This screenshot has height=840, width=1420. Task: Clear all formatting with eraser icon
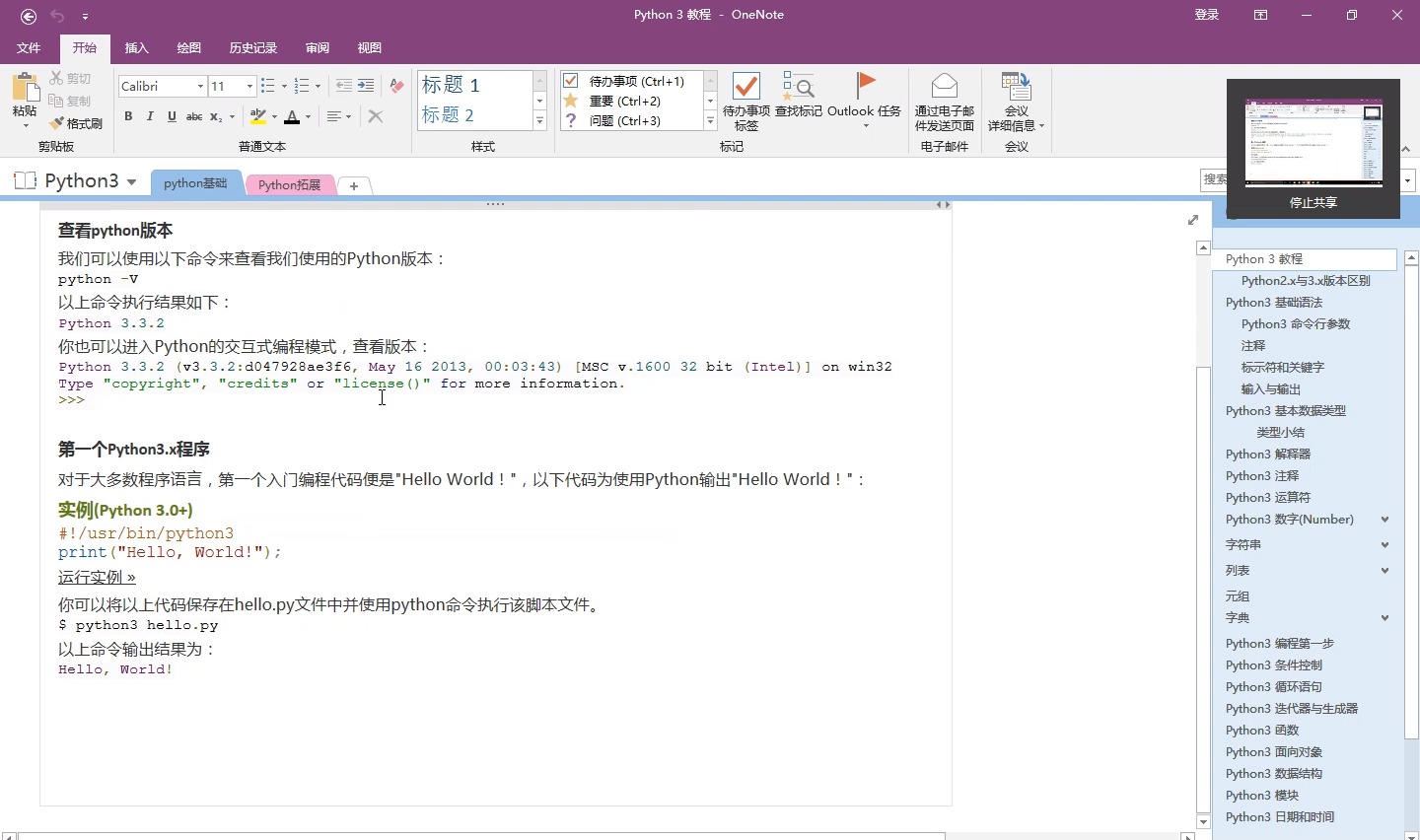pyautogui.click(x=396, y=87)
